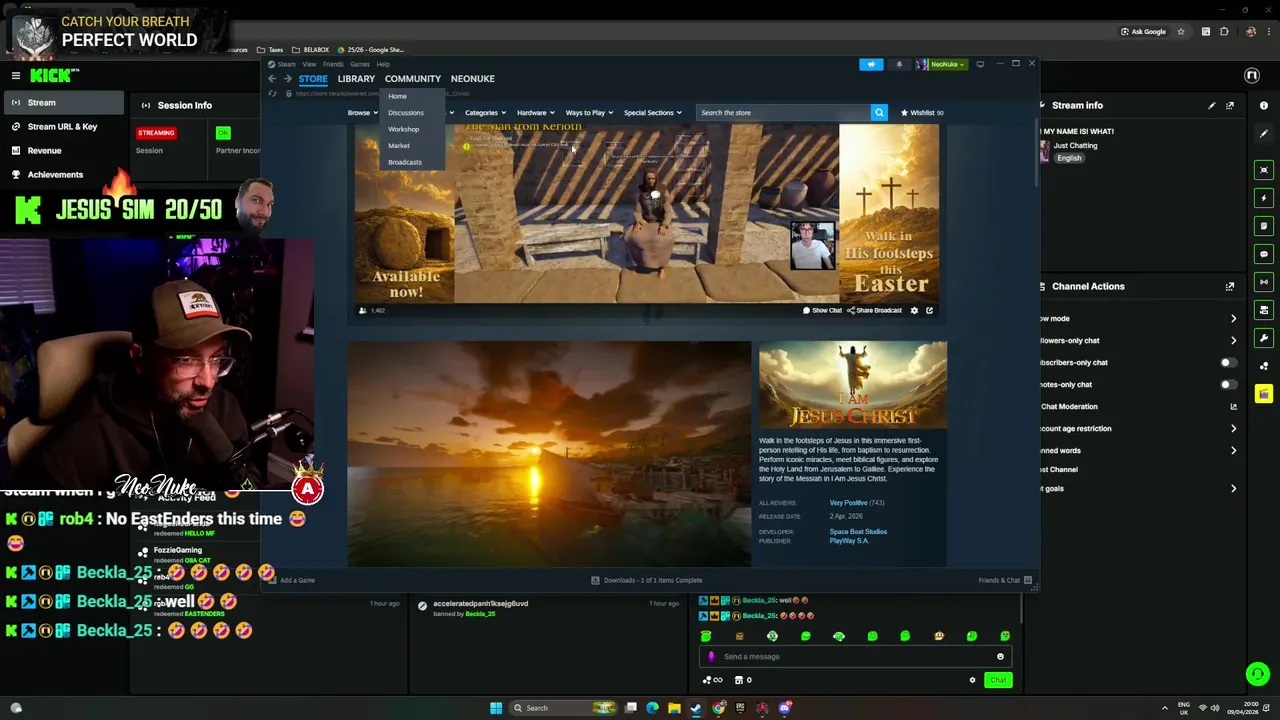This screenshot has width=1280, height=720.
Task: Open Special Sections dropdown
Action: (652, 113)
